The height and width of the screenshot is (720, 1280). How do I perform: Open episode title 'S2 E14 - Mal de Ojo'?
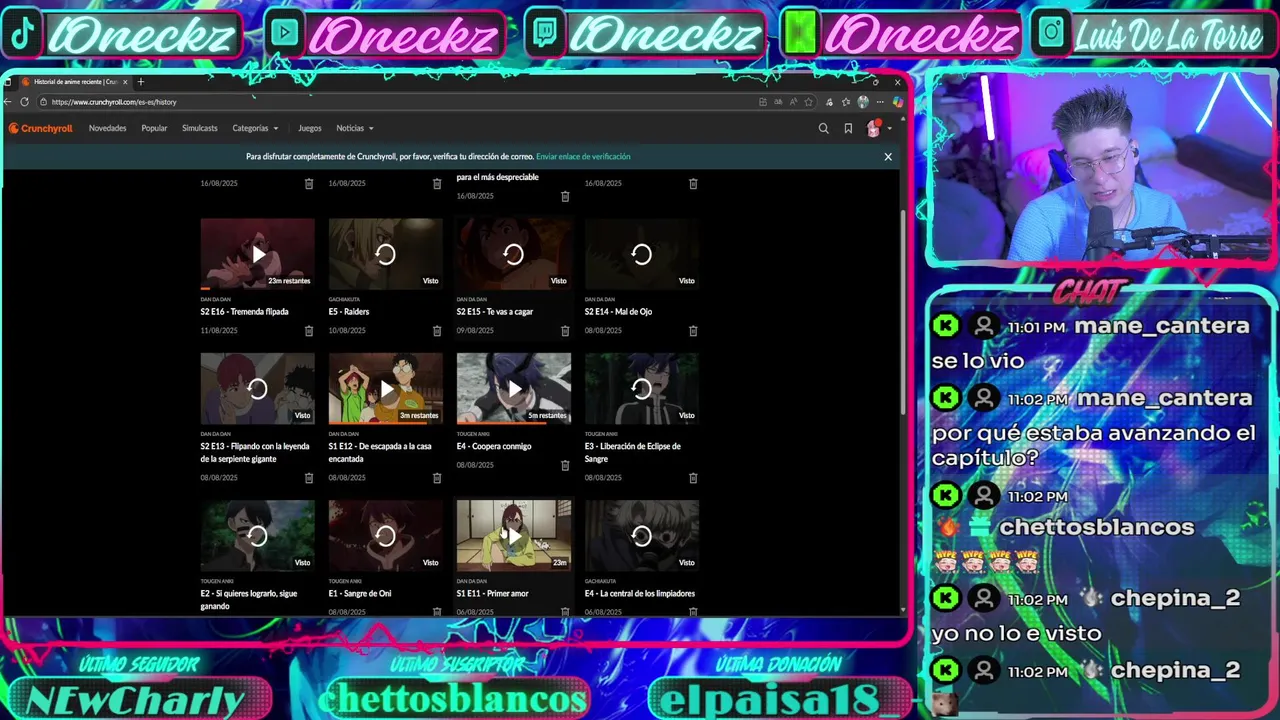618,312
